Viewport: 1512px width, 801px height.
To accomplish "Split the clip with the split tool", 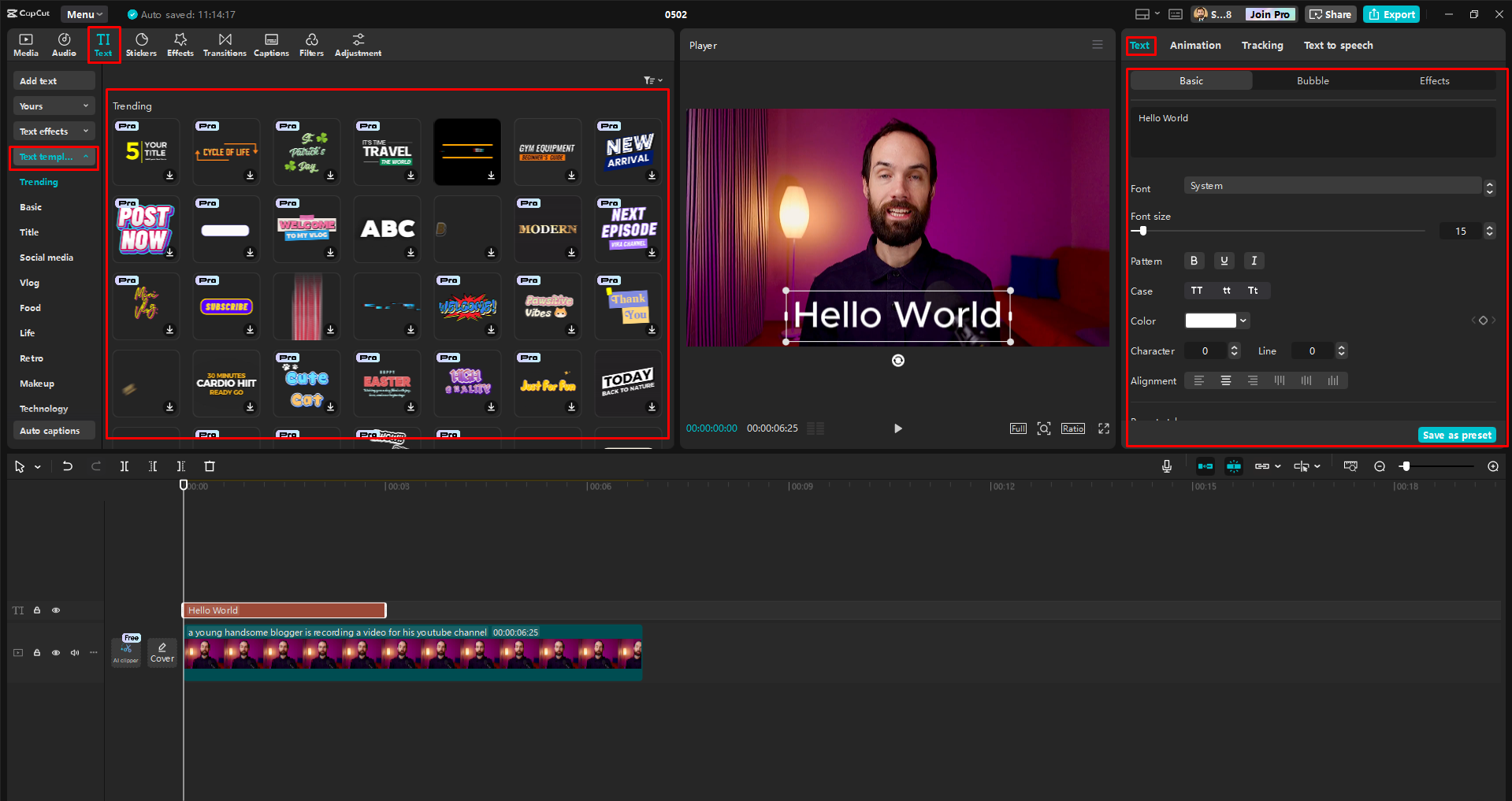I will [x=124, y=465].
